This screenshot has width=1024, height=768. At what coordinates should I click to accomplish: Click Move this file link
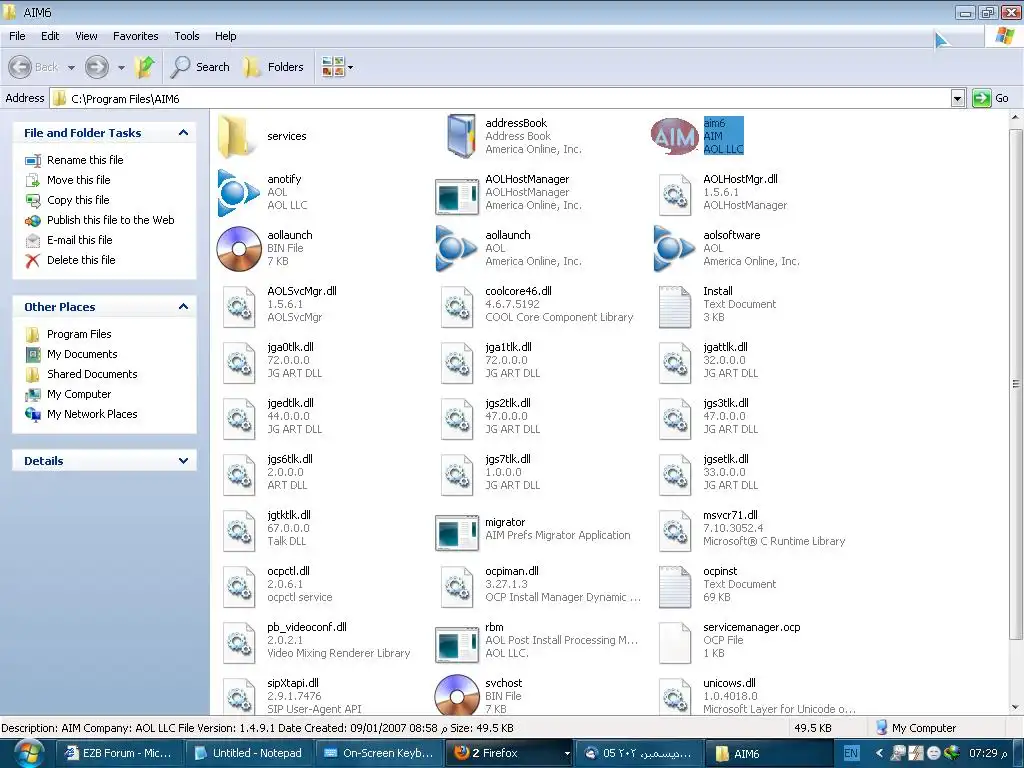[78, 180]
